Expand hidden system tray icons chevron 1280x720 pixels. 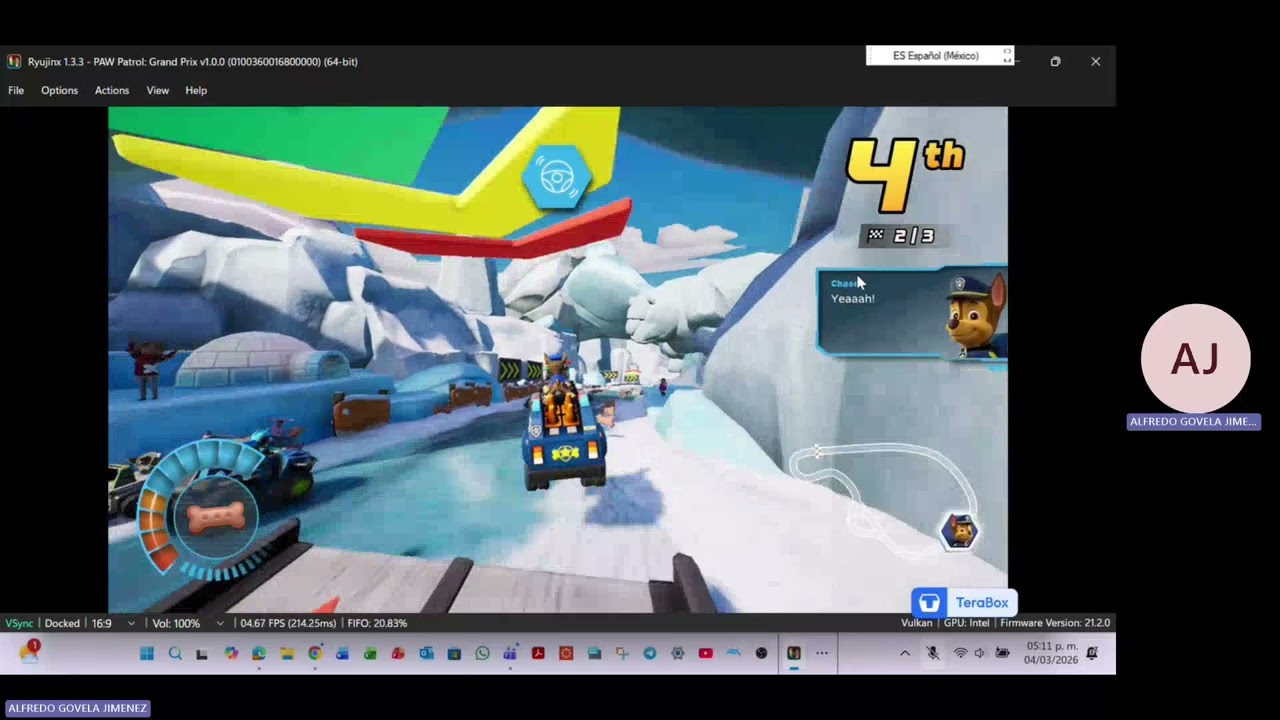pyautogui.click(x=905, y=653)
